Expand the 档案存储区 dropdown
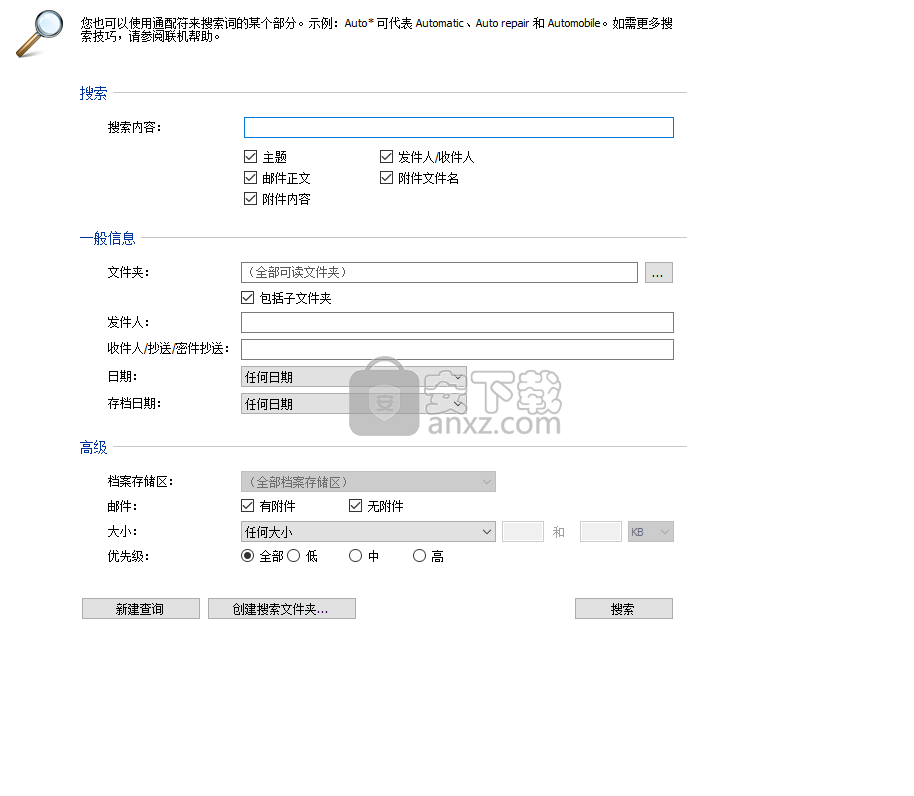Screen dimensions: 914x796 368,482
